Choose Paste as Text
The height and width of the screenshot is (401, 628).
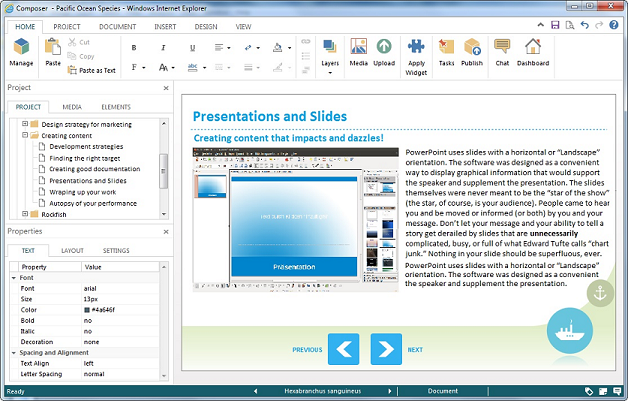92,70
